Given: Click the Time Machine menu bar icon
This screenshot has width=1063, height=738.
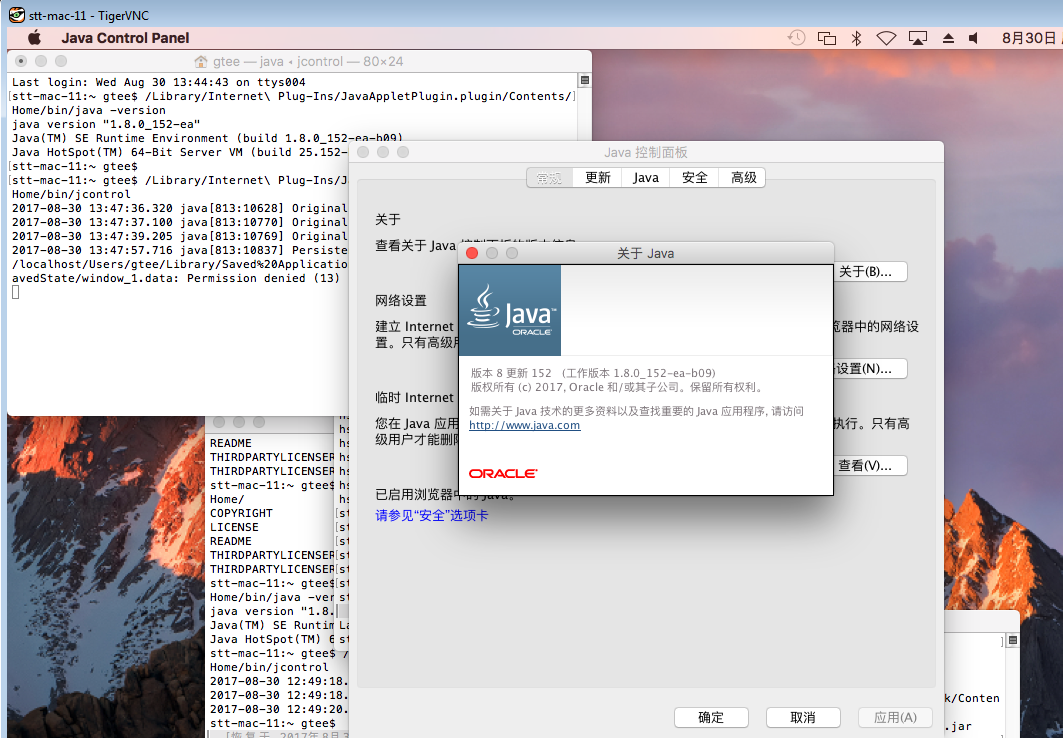Looking at the screenshot, I should coord(796,38).
